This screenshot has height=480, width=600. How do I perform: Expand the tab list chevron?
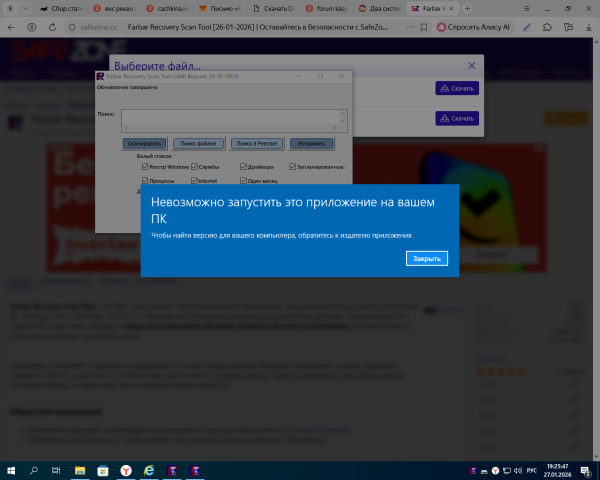[x=25, y=8]
